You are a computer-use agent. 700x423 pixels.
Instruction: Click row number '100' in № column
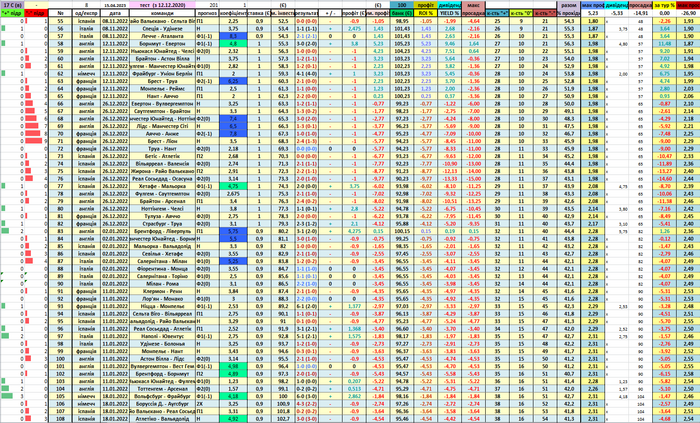point(60,359)
